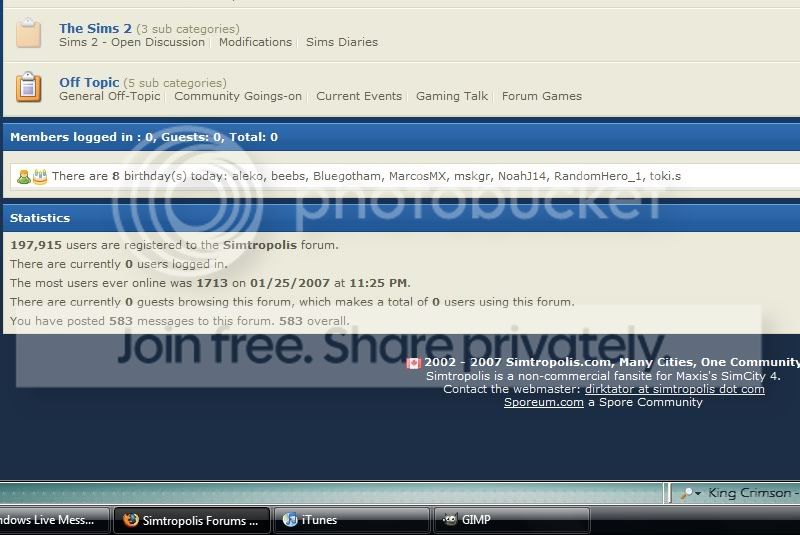Click the Off Topic clipboard icon
The image size is (800, 535).
(x=29, y=87)
